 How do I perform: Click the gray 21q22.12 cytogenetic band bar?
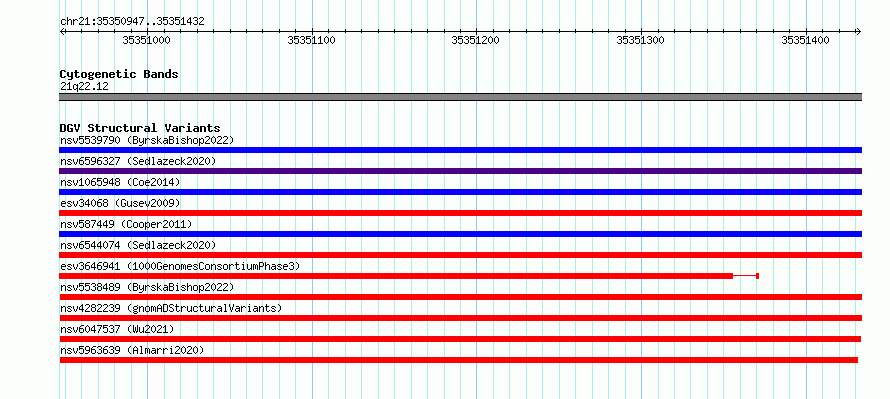click(460, 97)
